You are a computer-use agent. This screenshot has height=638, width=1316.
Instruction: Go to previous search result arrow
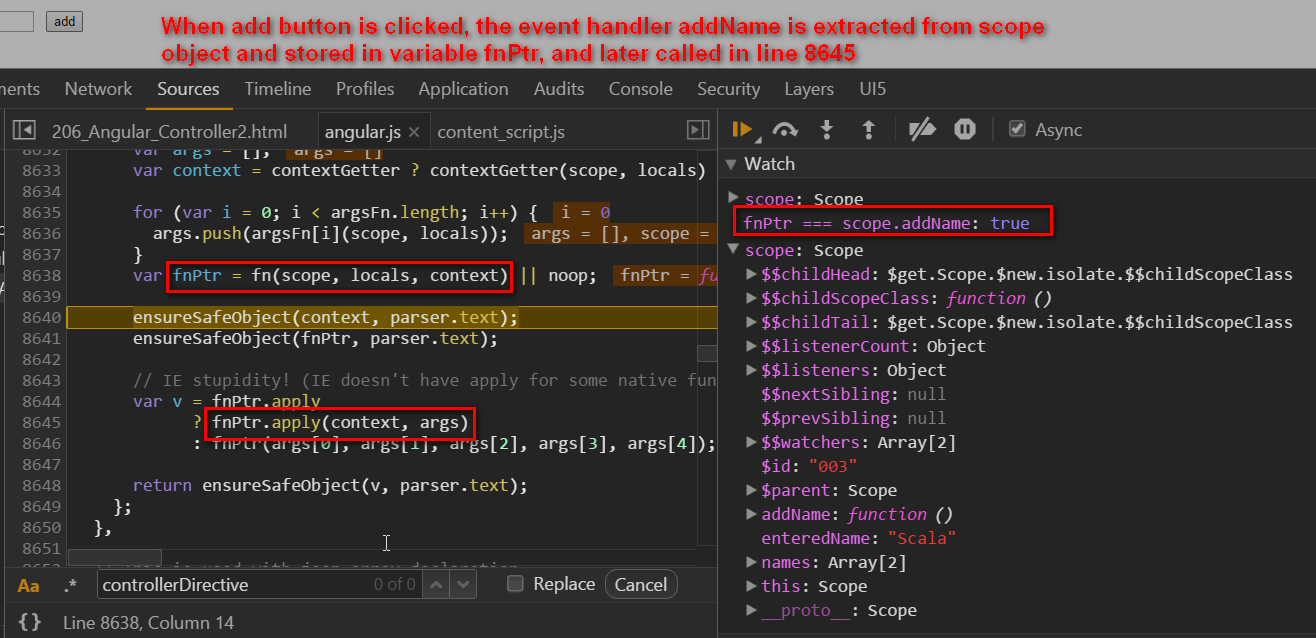point(436,584)
